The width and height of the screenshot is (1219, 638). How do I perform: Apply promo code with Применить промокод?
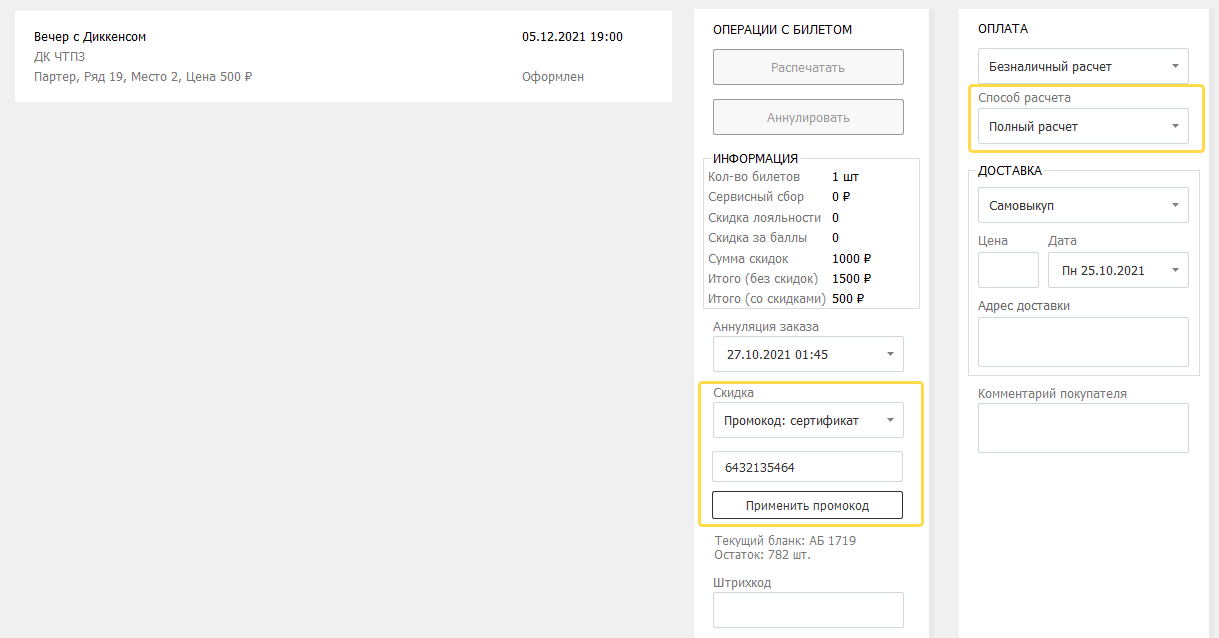tap(807, 505)
